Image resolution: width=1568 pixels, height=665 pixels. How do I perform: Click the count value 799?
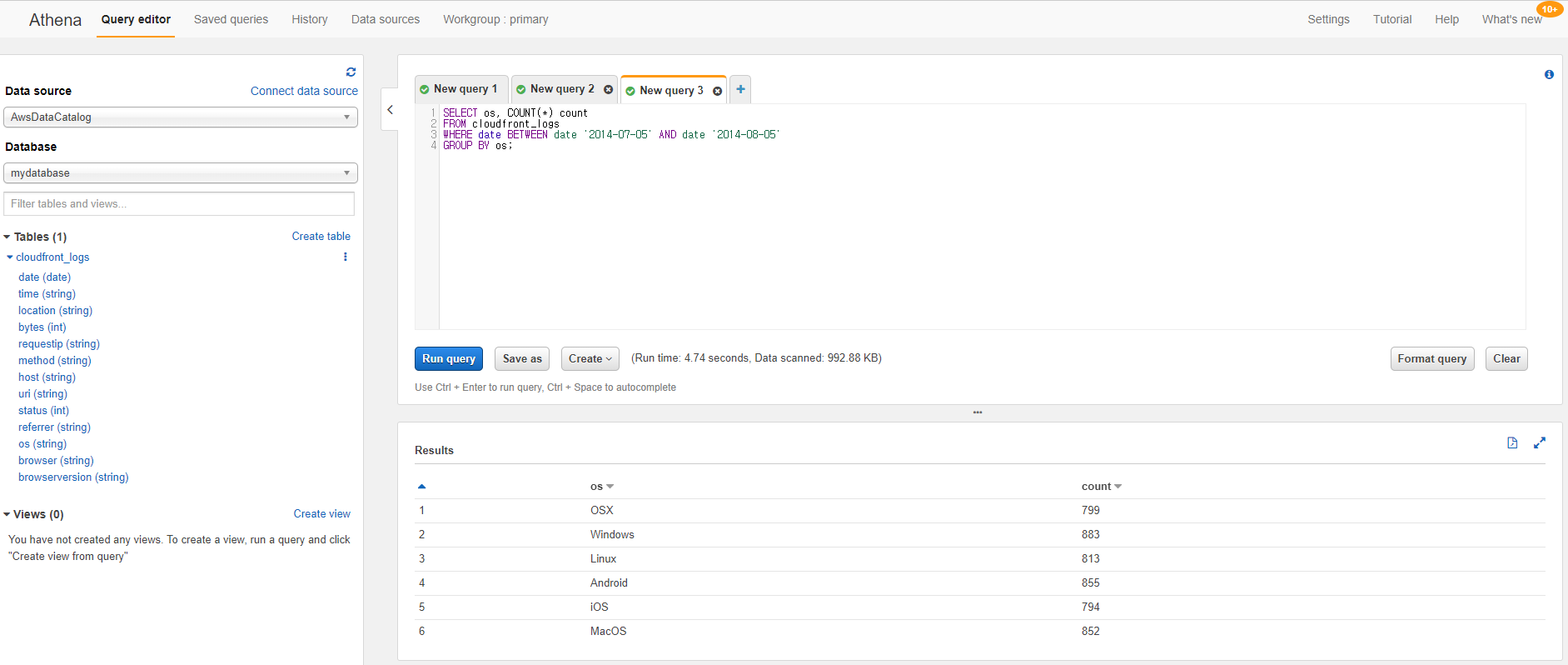1090,511
